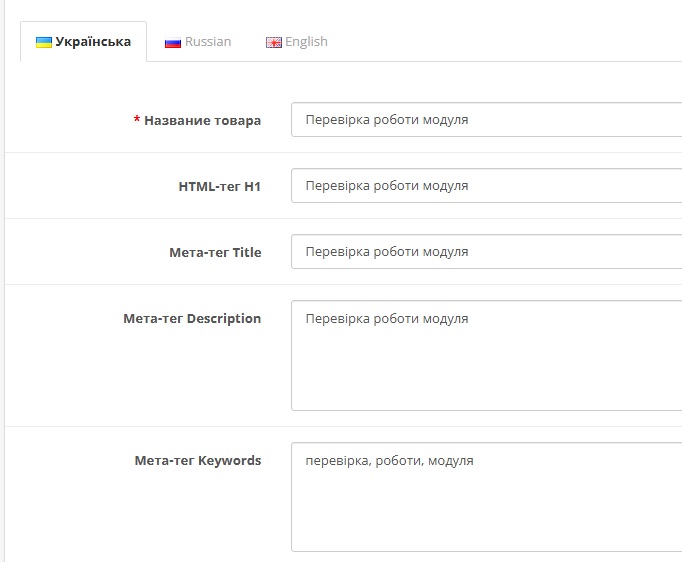
Task: Click the HTML-тег H1 label
Action: pyautogui.click(x=220, y=187)
